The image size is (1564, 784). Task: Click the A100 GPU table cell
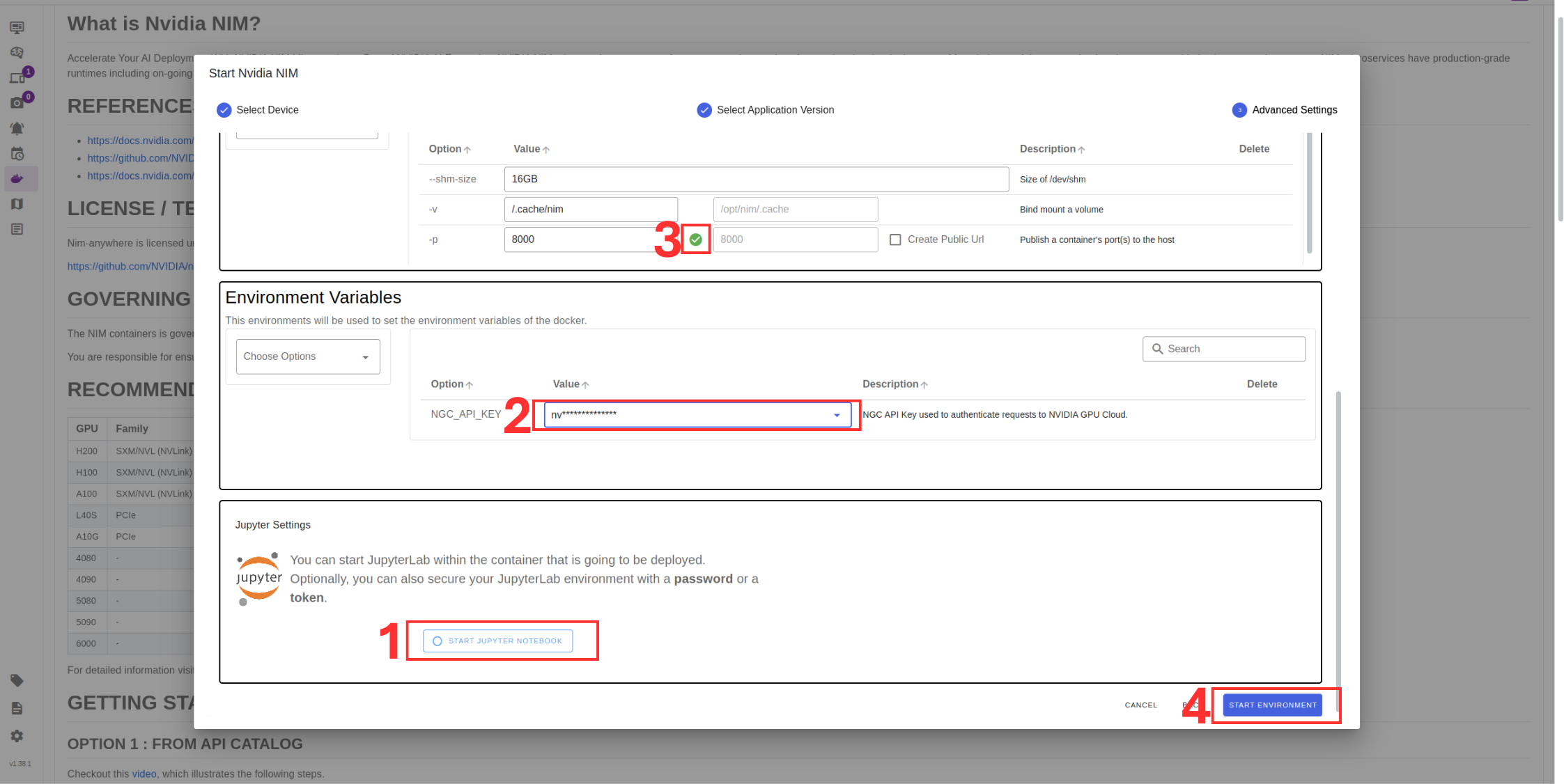point(87,494)
